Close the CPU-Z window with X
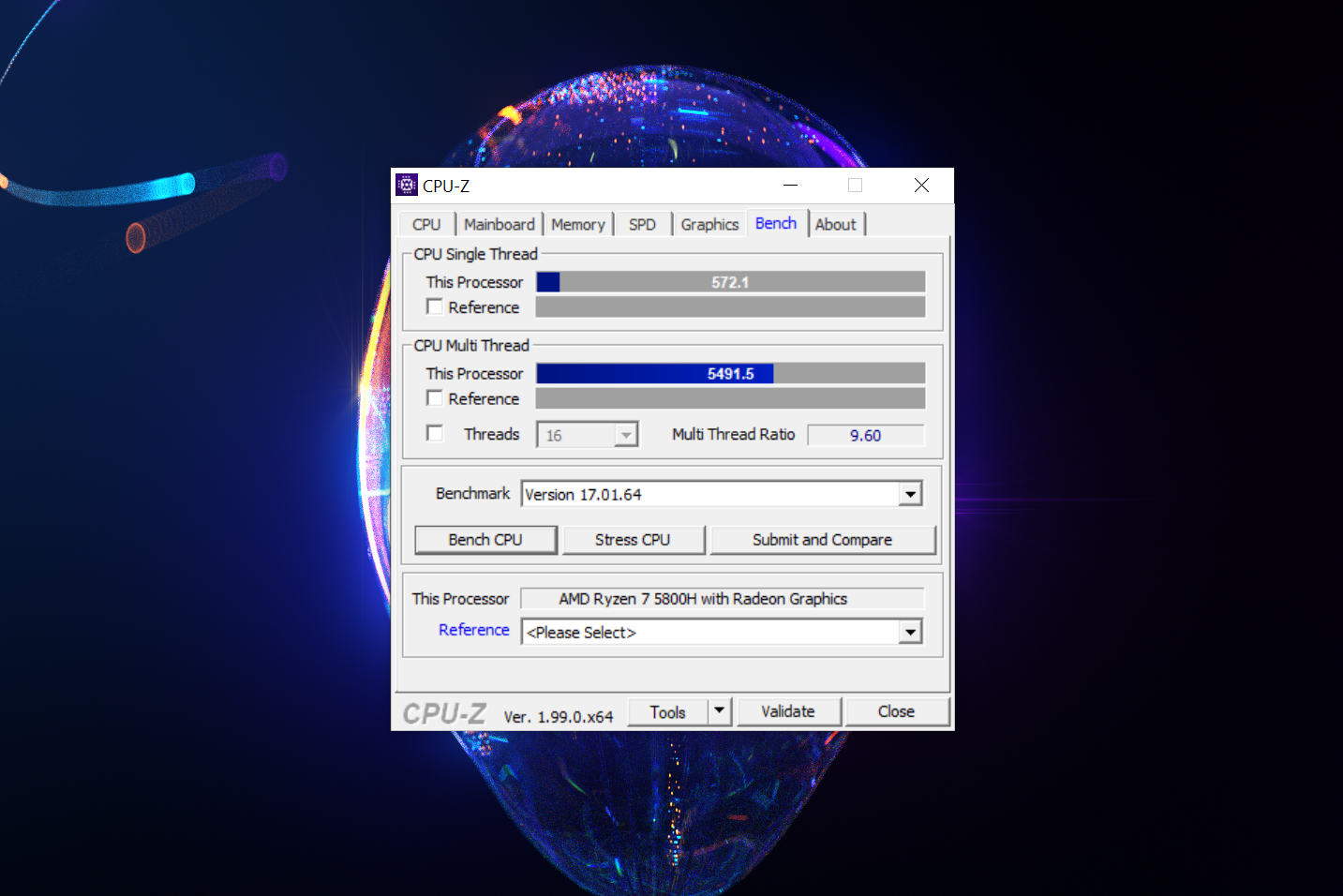Screen dimensions: 1343x896 point(921,186)
